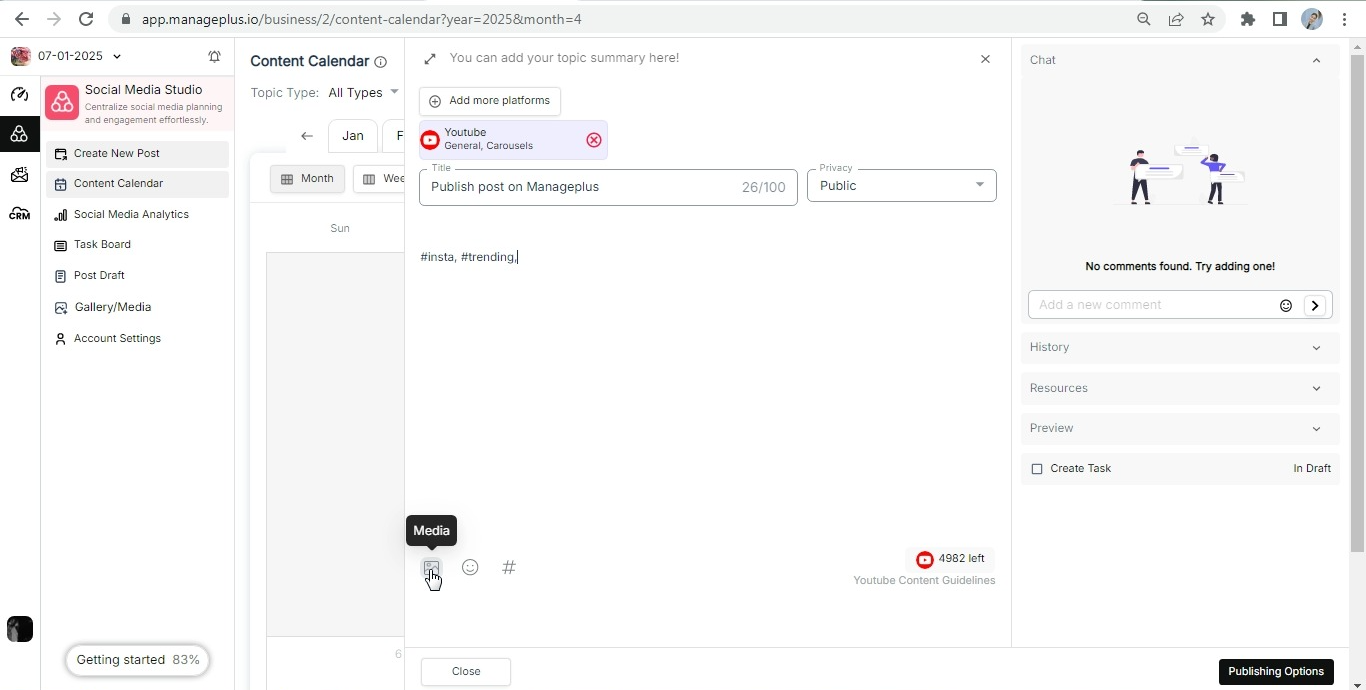Click the user avatar in the sidebar

19,629
